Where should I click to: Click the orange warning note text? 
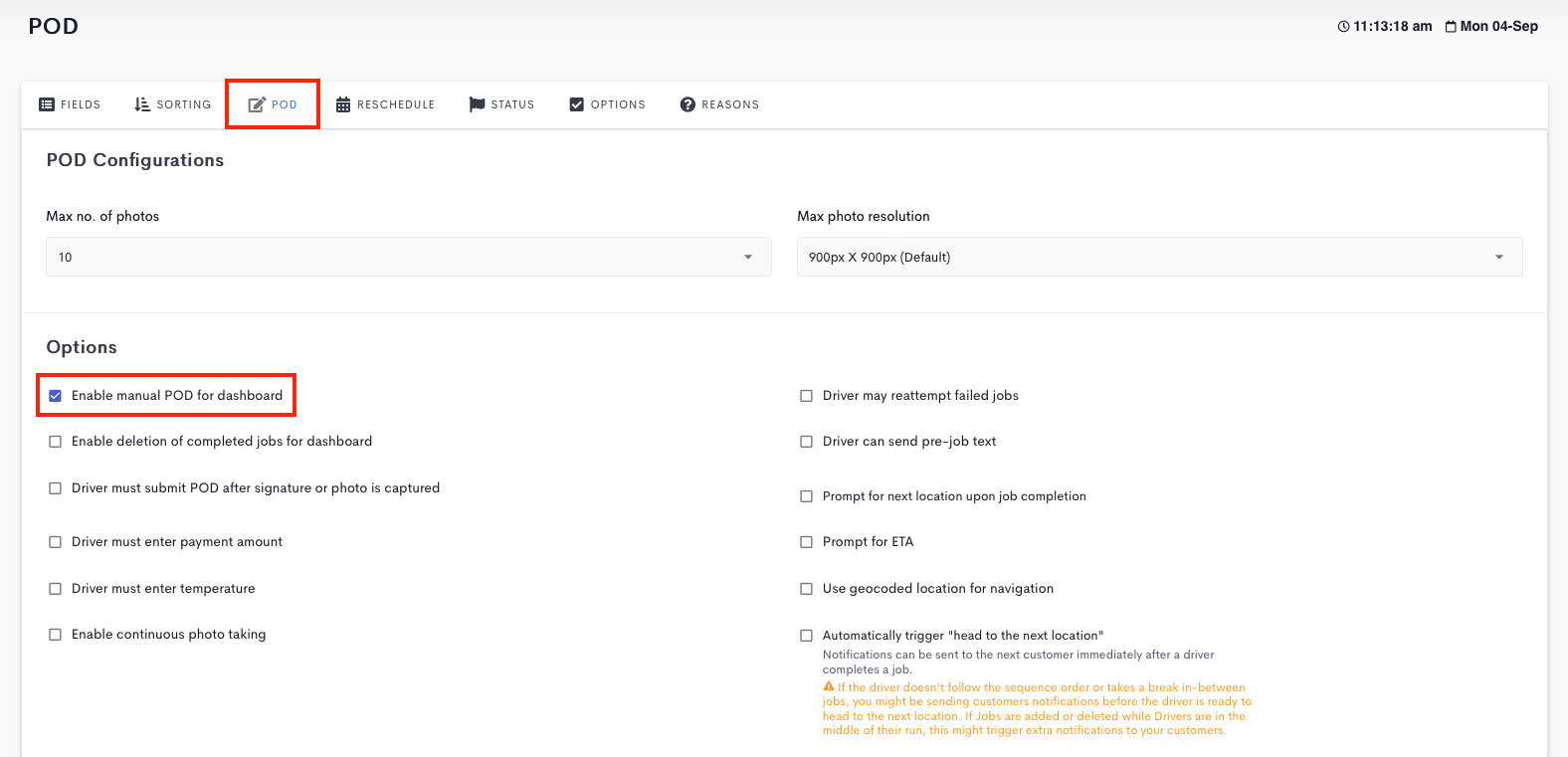pyautogui.click(x=1037, y=708)
